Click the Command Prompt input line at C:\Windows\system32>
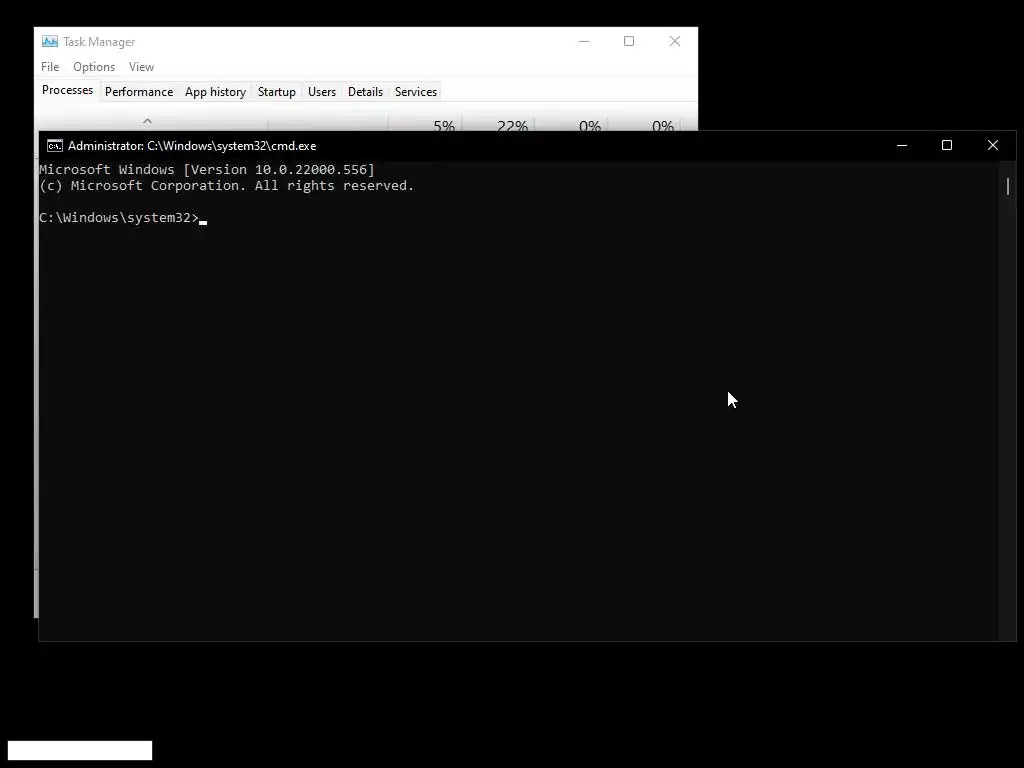The image size is (1024, 768). tap(123, 217)
